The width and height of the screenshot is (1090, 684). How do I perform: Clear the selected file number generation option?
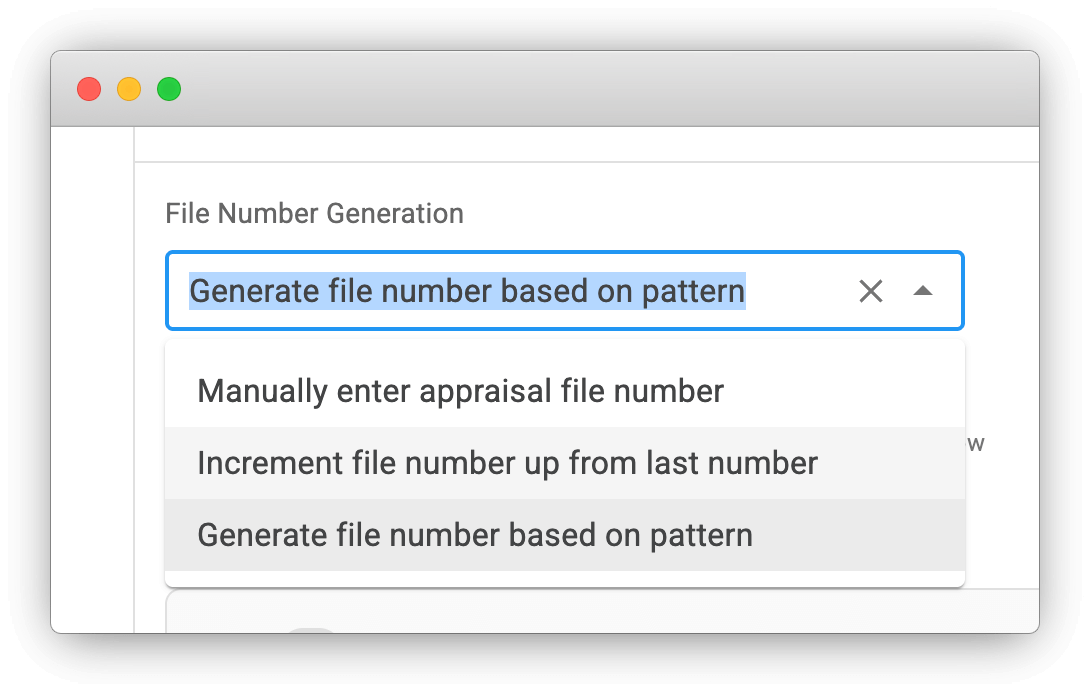[870, 291]
